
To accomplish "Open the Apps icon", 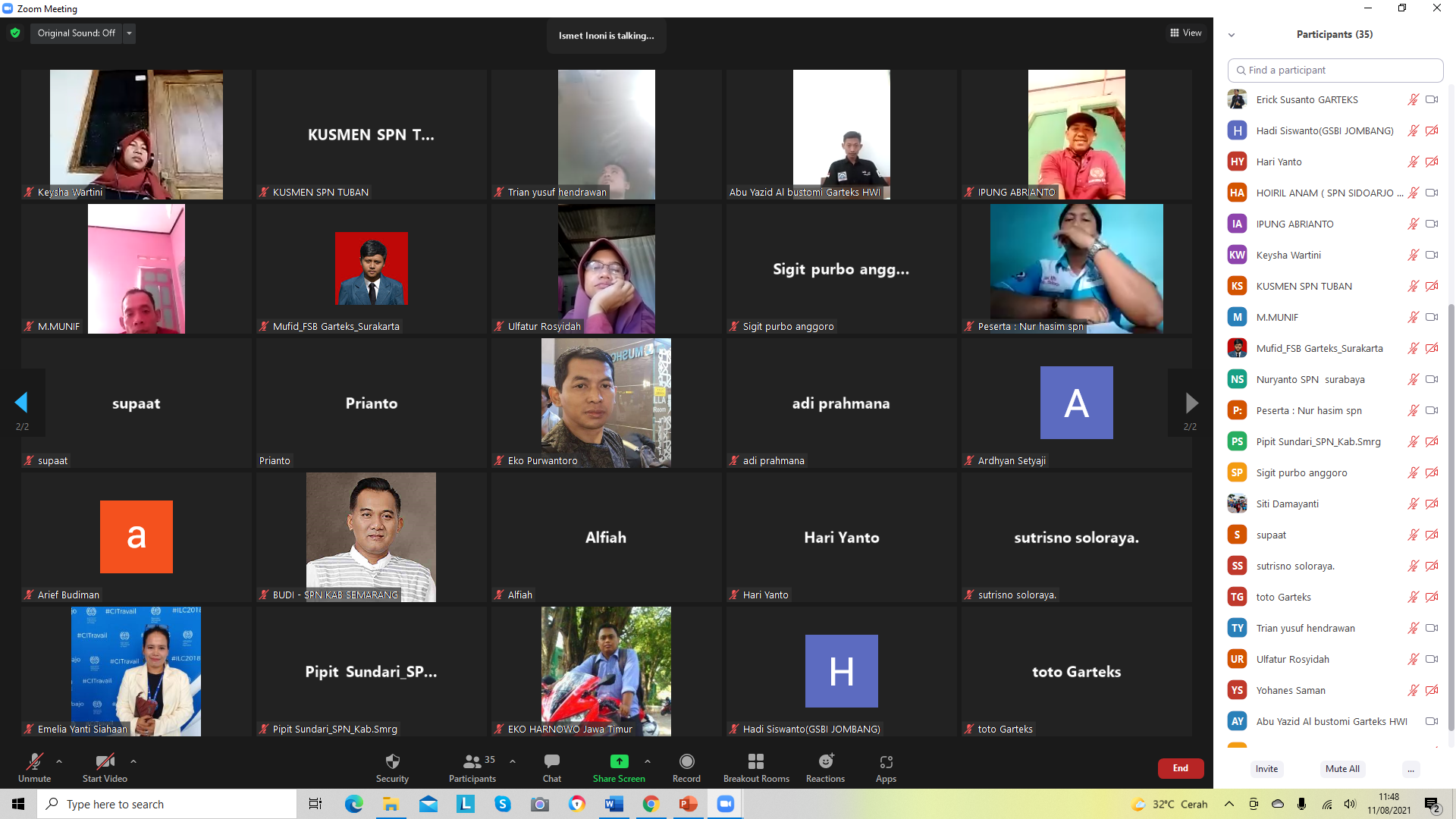I will coord(886,761).
